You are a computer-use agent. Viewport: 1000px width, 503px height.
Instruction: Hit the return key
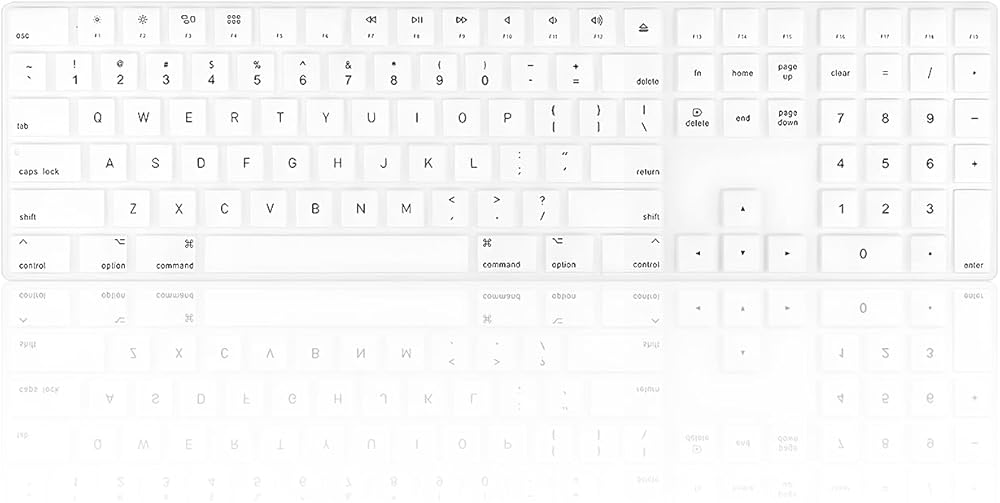[627, 163]
